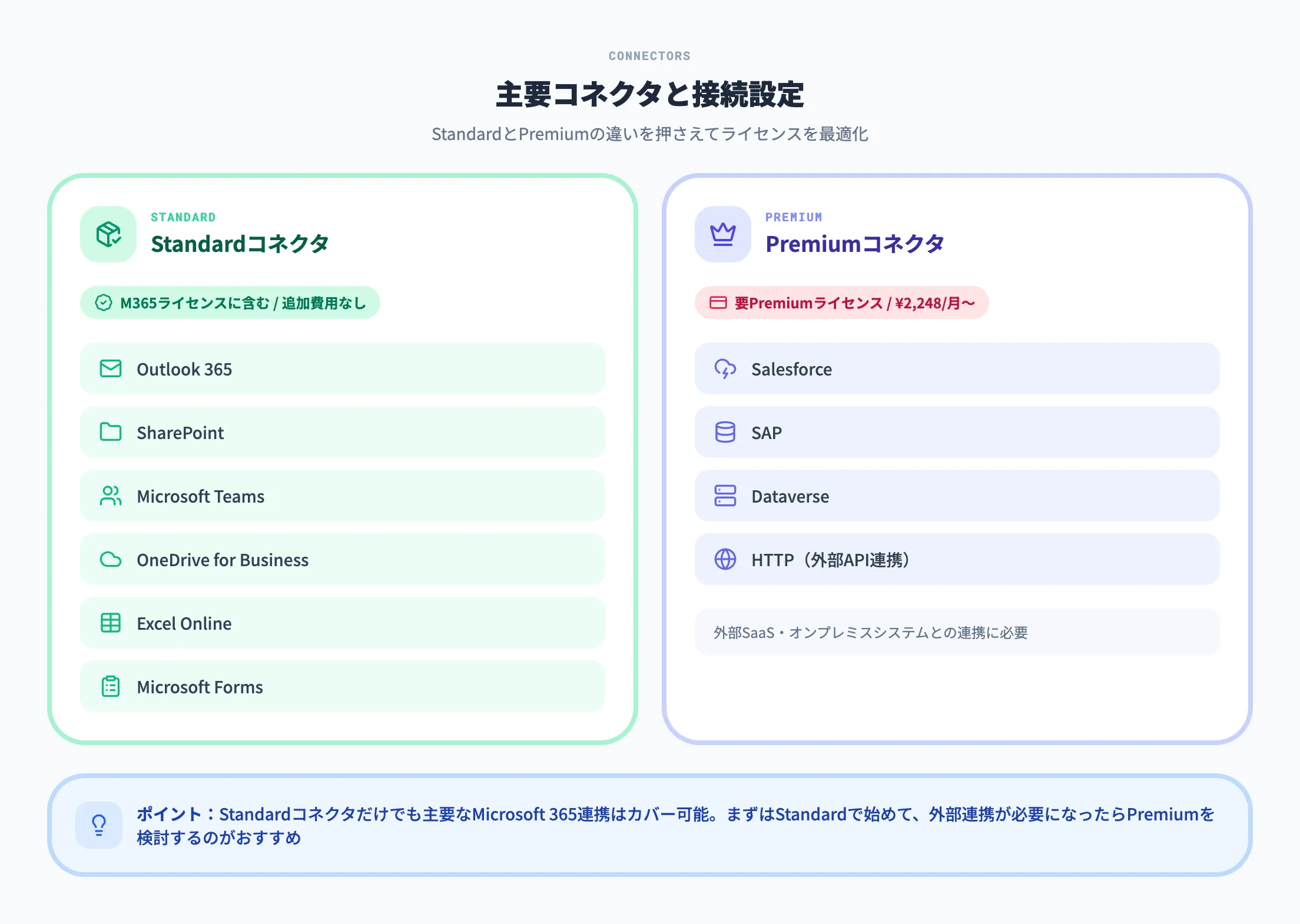This screenshot has height=924, width=1300.
Task: Open the Premiumコネクタ panel heading
Action: [x=855, y=244]
